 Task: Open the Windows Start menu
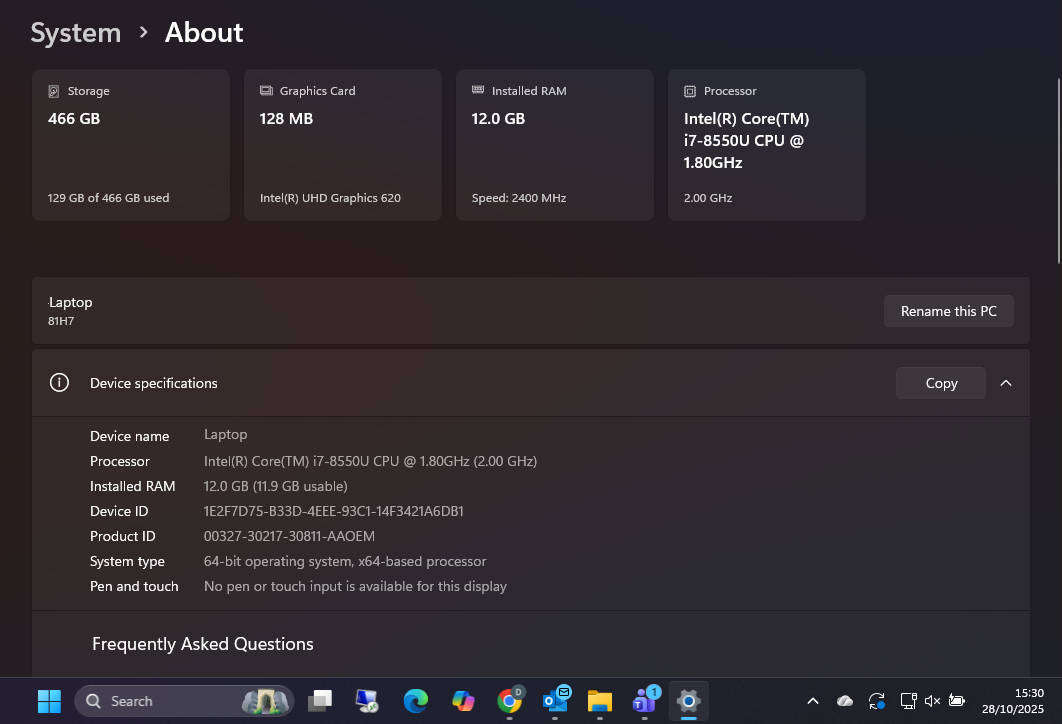(x=49, y=701)
